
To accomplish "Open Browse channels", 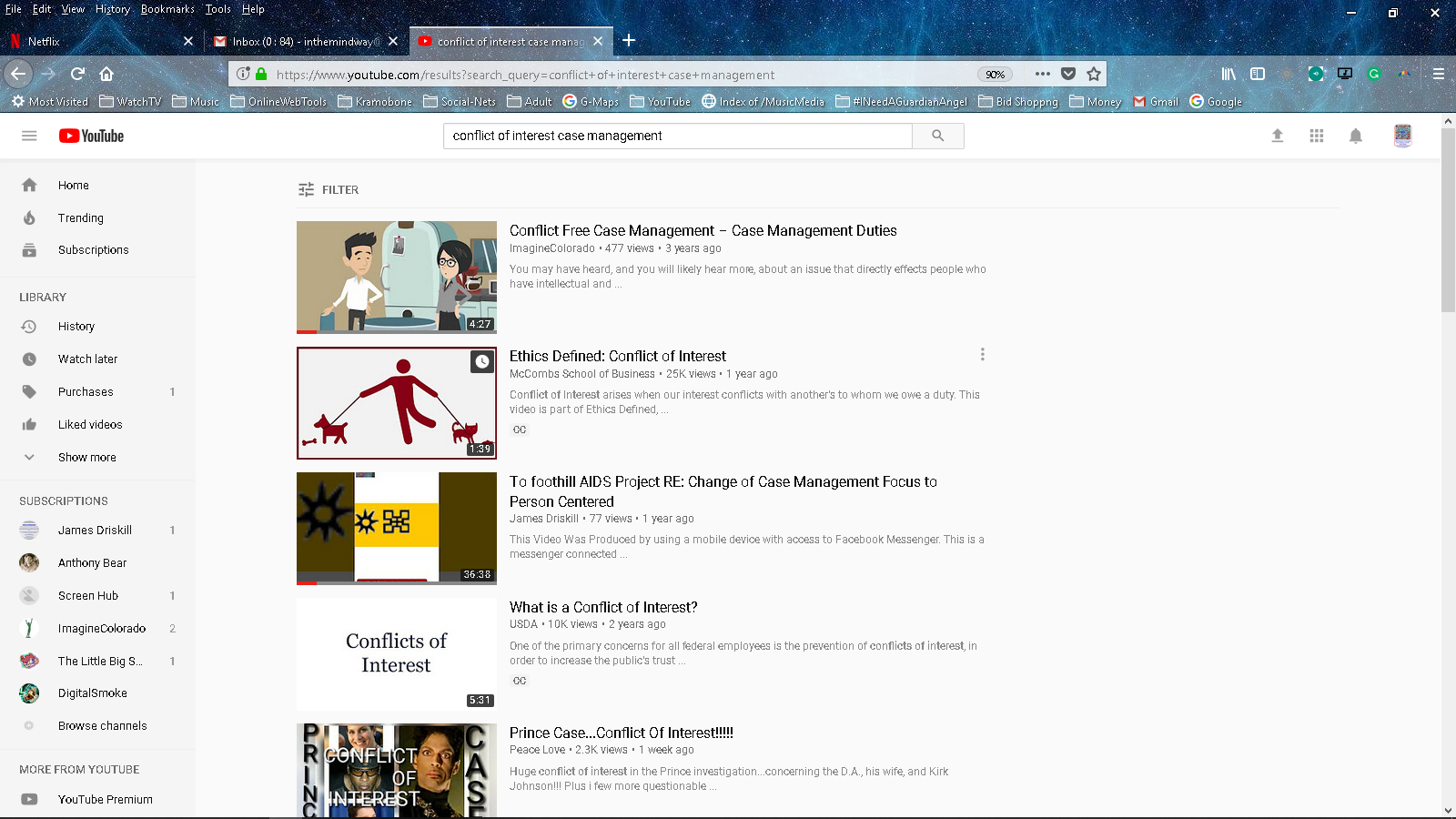I will pos(98,725).
